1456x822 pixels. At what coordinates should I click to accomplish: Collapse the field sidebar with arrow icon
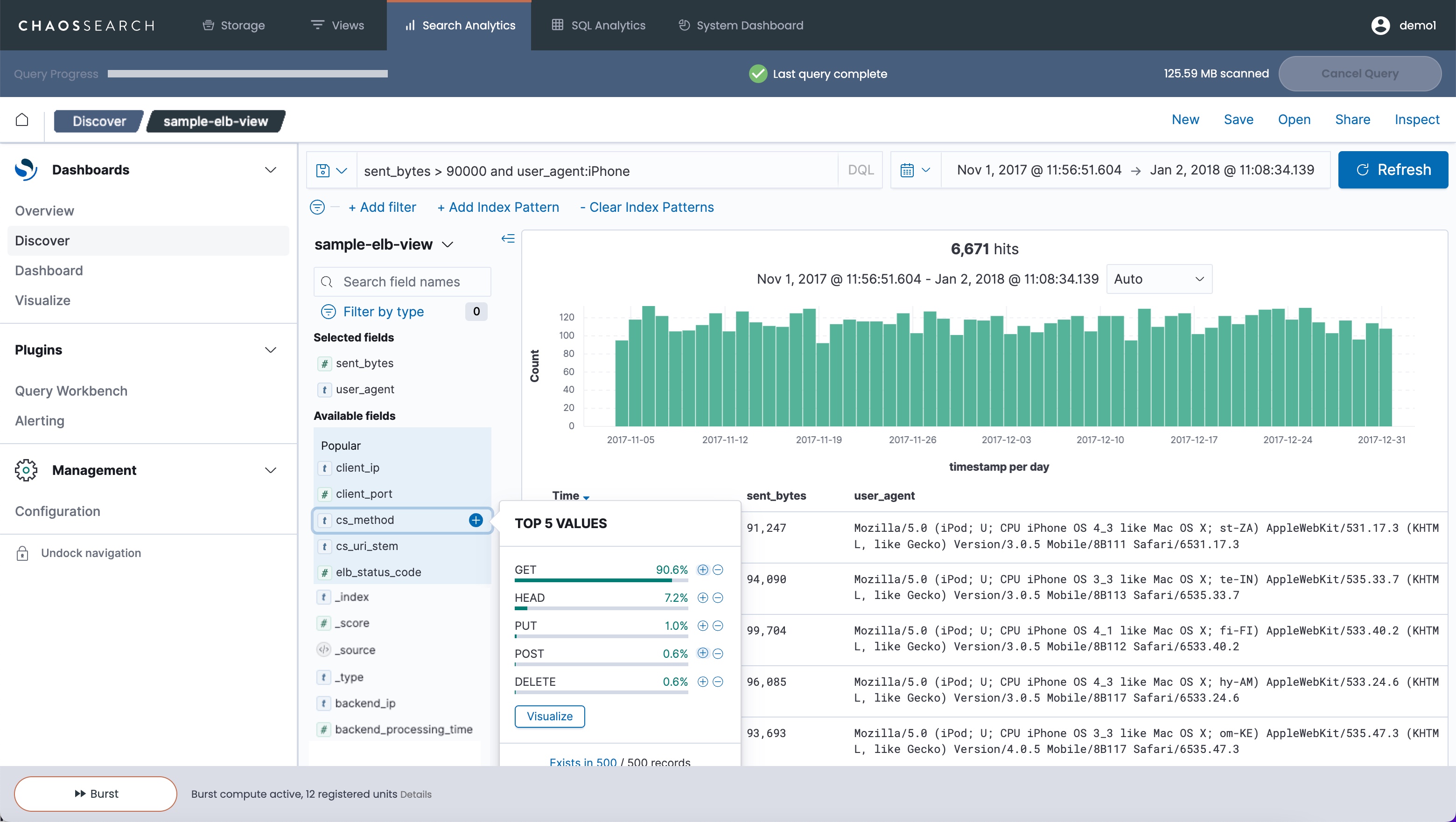click(508, 238)
